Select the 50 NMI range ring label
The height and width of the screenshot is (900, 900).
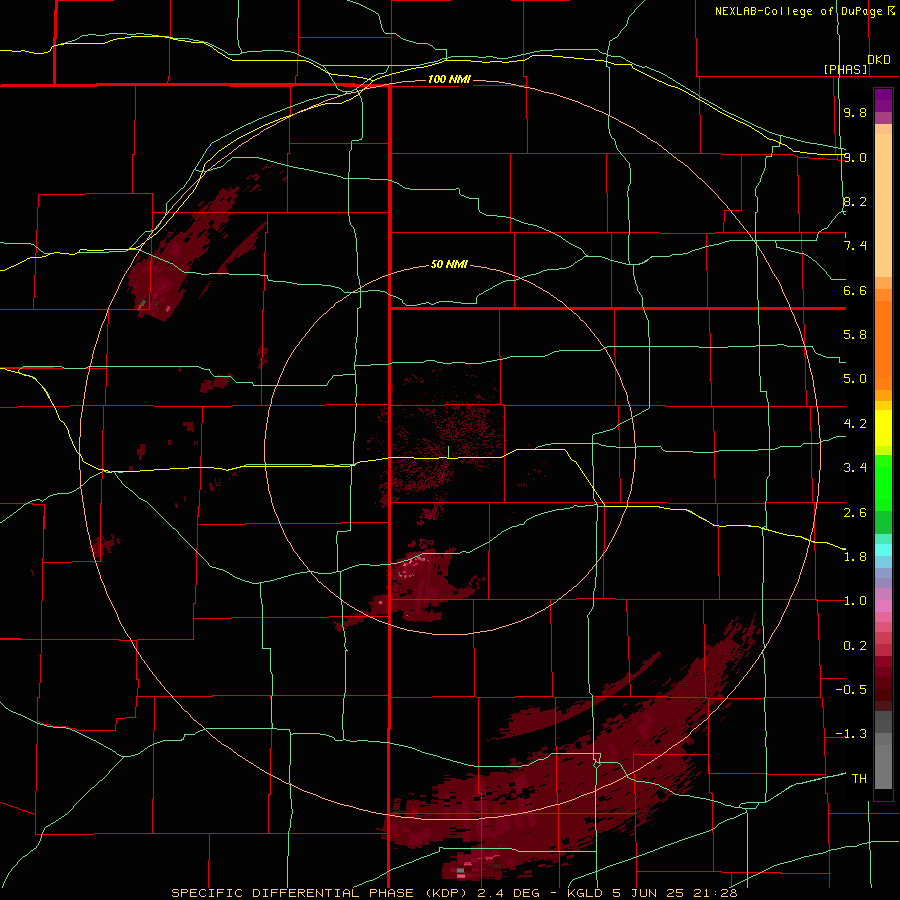point(449,264)
